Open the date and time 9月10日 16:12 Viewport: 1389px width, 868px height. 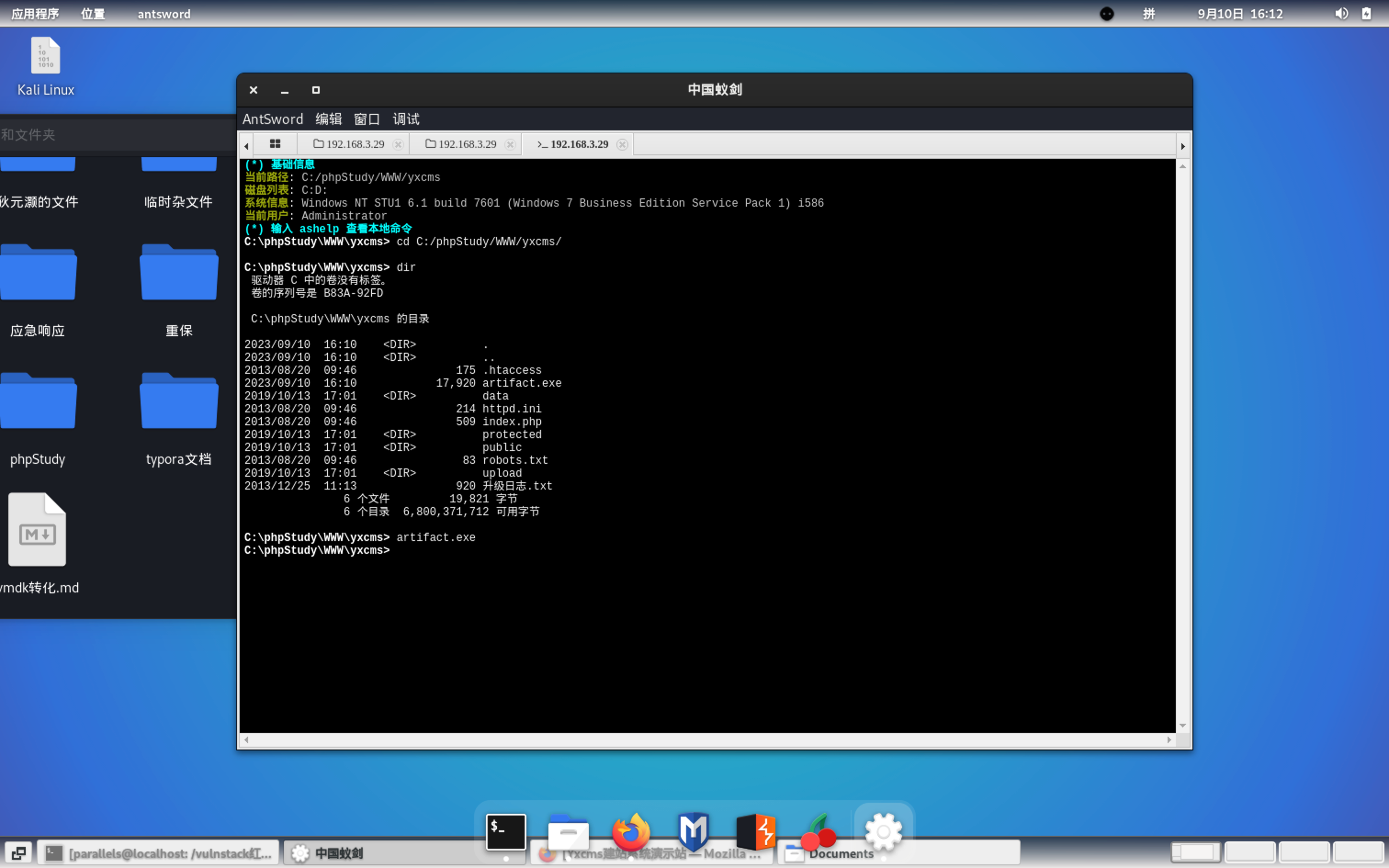tap(1240, 14)
